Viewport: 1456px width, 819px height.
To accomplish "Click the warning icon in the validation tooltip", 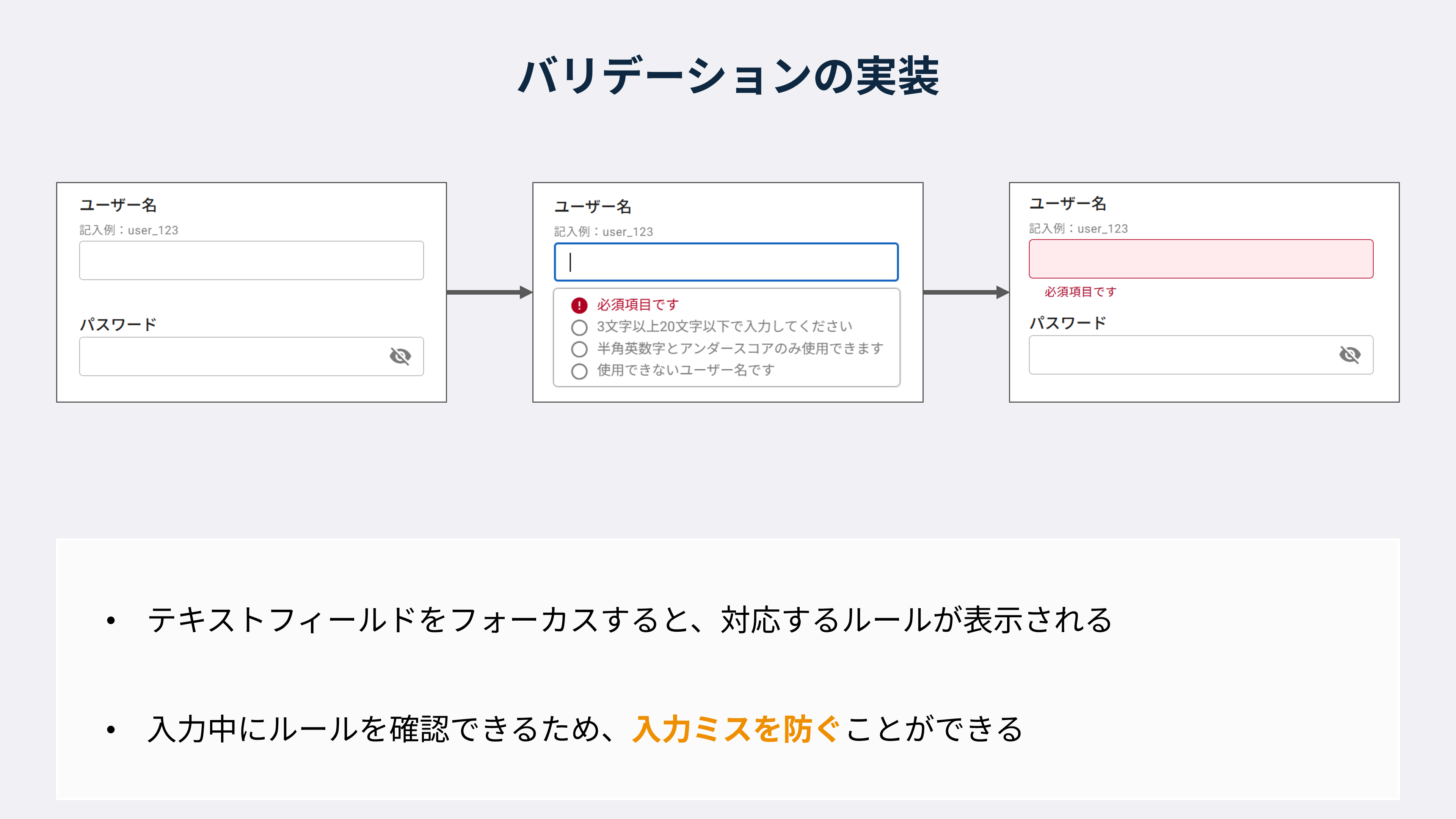I will tap(579, 305).
